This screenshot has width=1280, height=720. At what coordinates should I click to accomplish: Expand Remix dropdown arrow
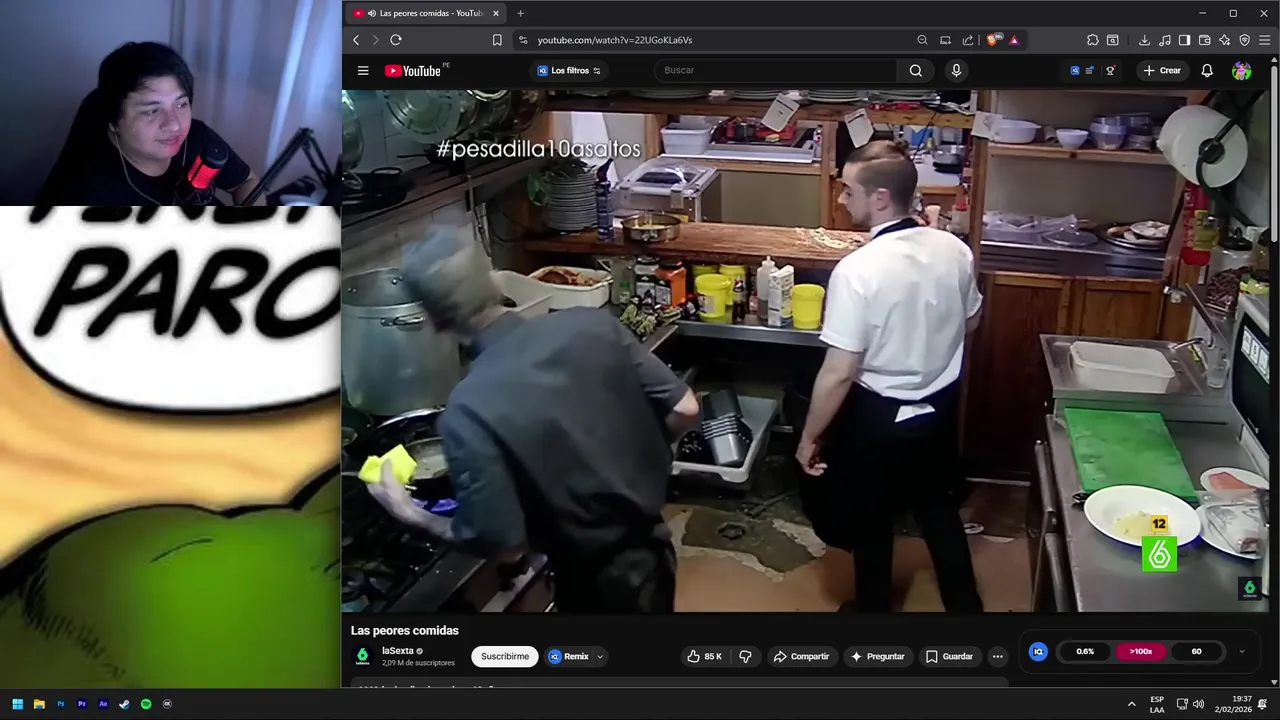click(x=600, y=657)
